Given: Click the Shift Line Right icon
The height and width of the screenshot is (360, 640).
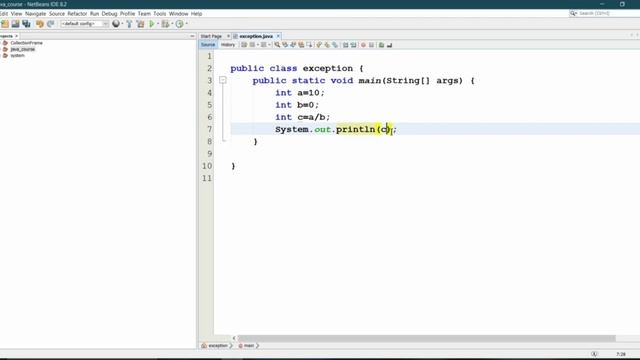Looking at the screenshot, I should coord(353,45).
